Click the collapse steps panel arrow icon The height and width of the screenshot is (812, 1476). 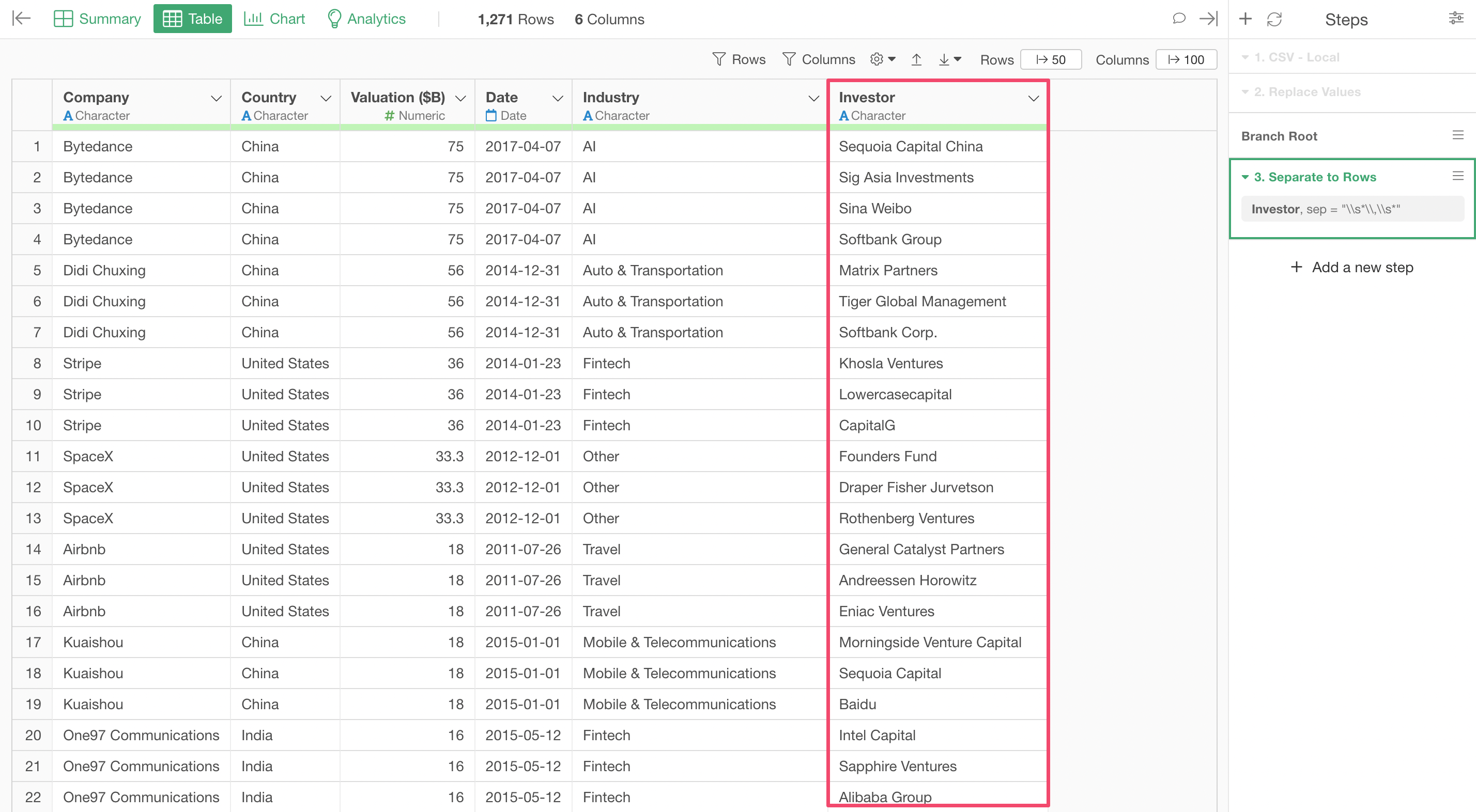[1208, 19]
